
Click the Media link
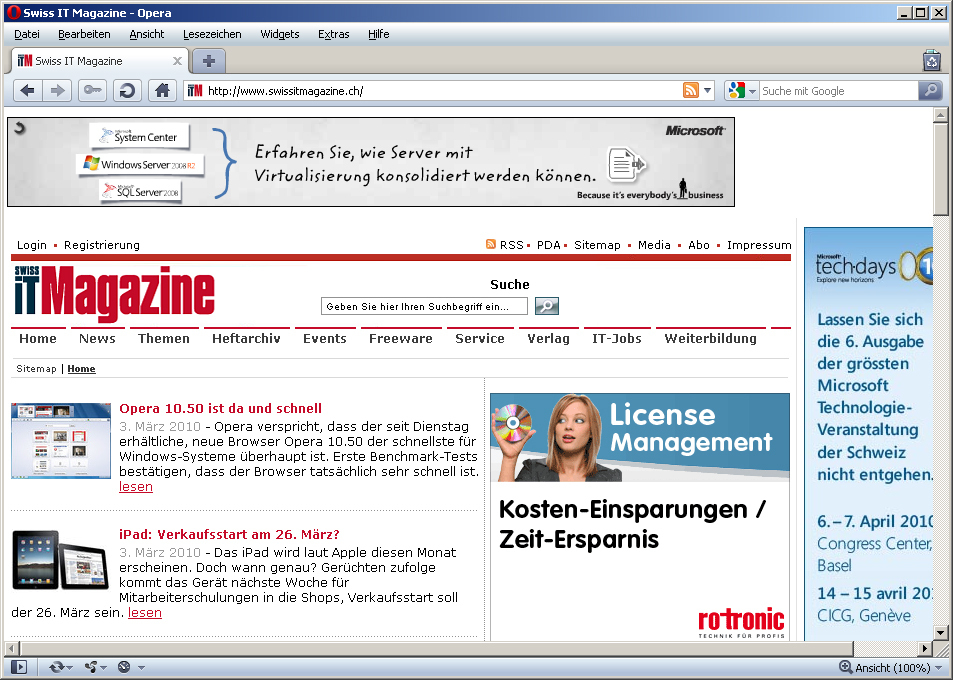point(654,245)
